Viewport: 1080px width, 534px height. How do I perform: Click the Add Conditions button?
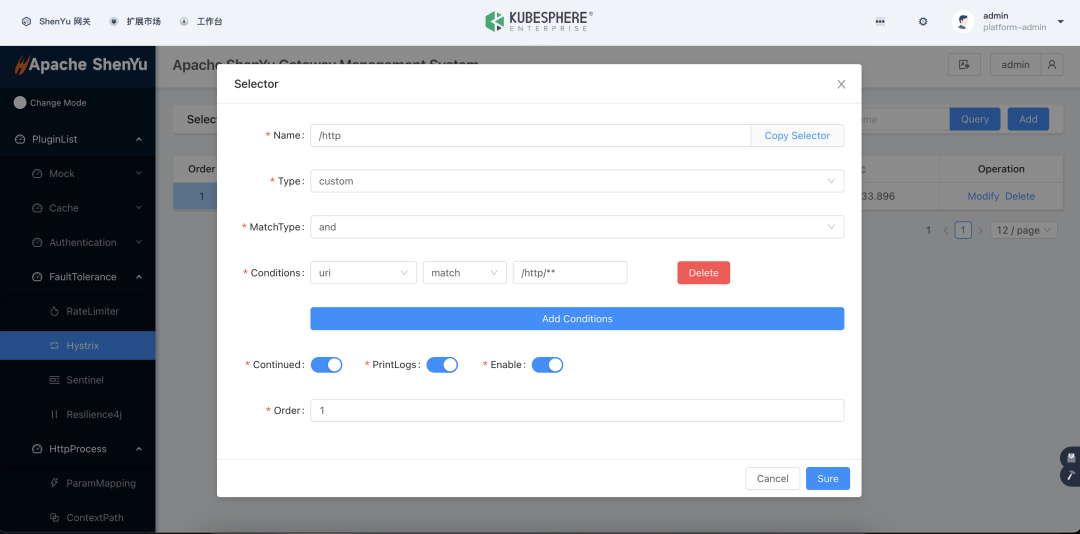[x=577, y=318]
